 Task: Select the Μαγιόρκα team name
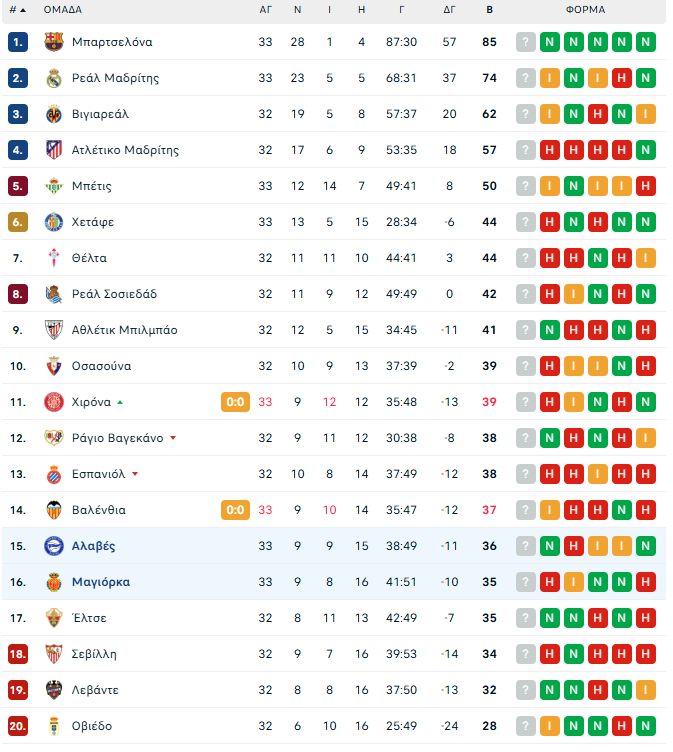[x=101, y=582]
